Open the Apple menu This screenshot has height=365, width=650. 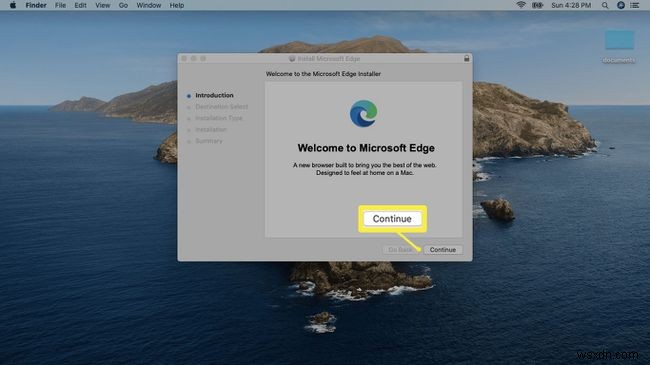point(13,5)
